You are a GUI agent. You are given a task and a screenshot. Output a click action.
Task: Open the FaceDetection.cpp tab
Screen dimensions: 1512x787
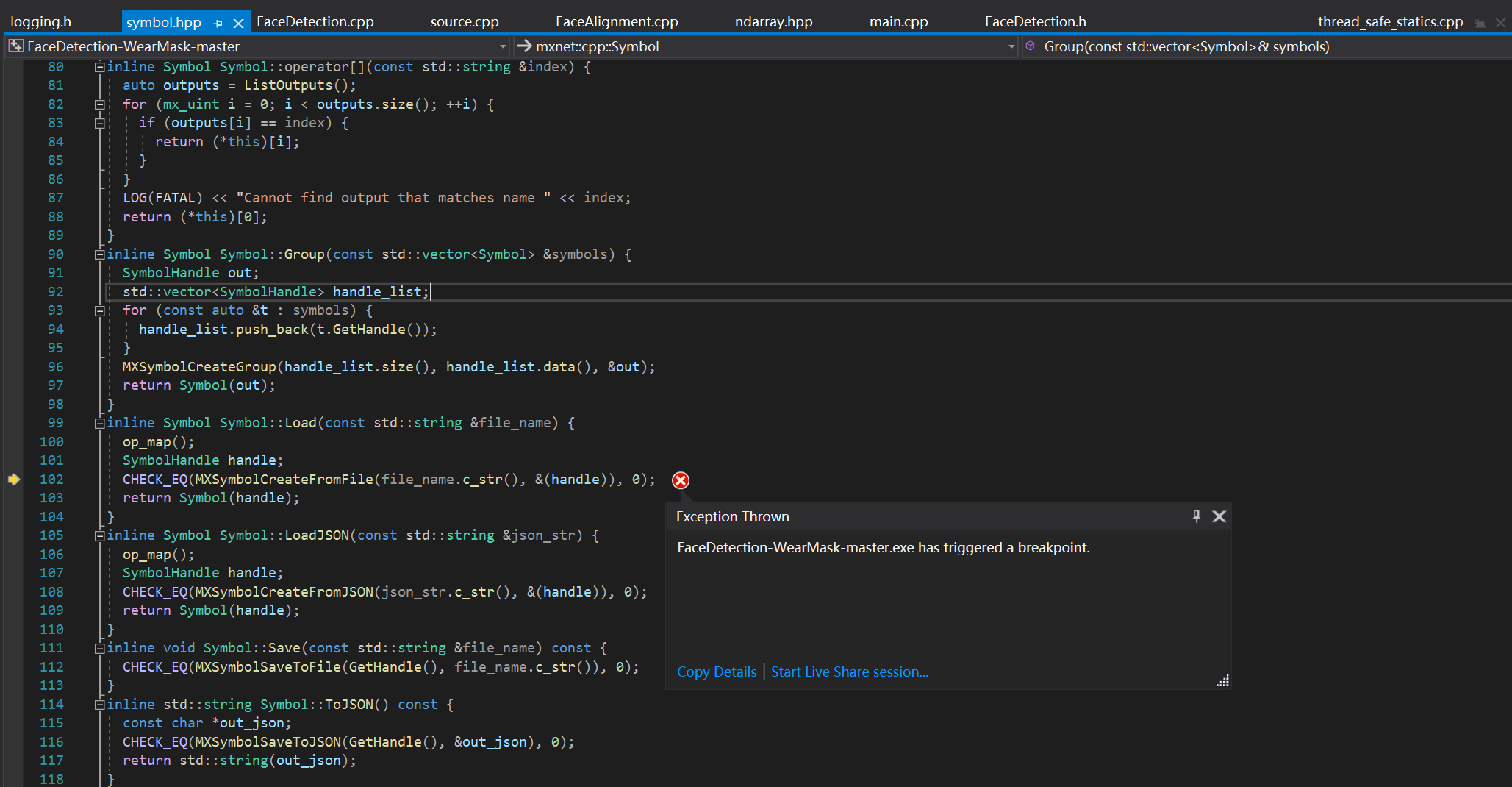[315, 22]
